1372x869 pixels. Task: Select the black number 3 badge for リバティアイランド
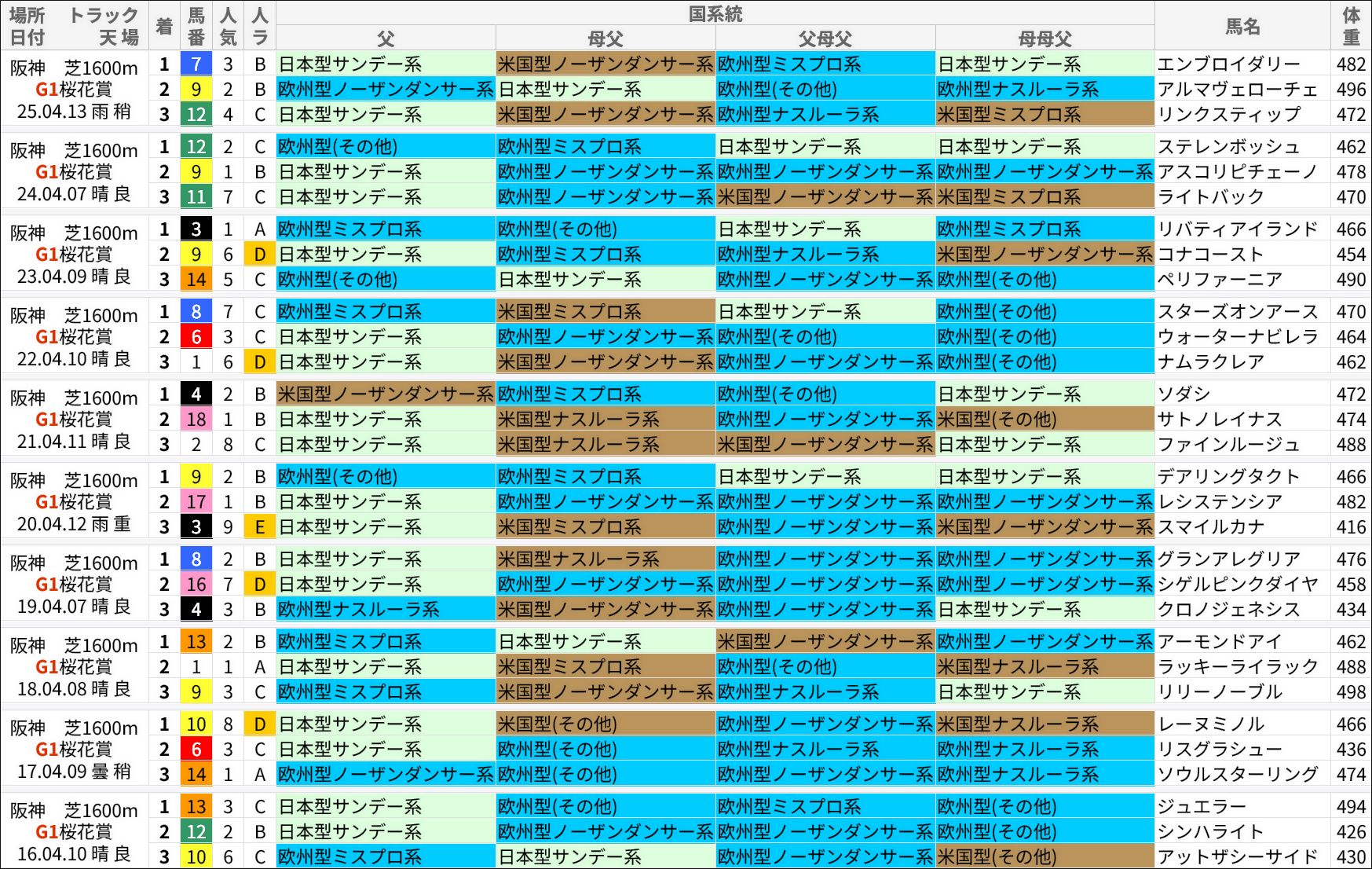click(x=195, y=229)
